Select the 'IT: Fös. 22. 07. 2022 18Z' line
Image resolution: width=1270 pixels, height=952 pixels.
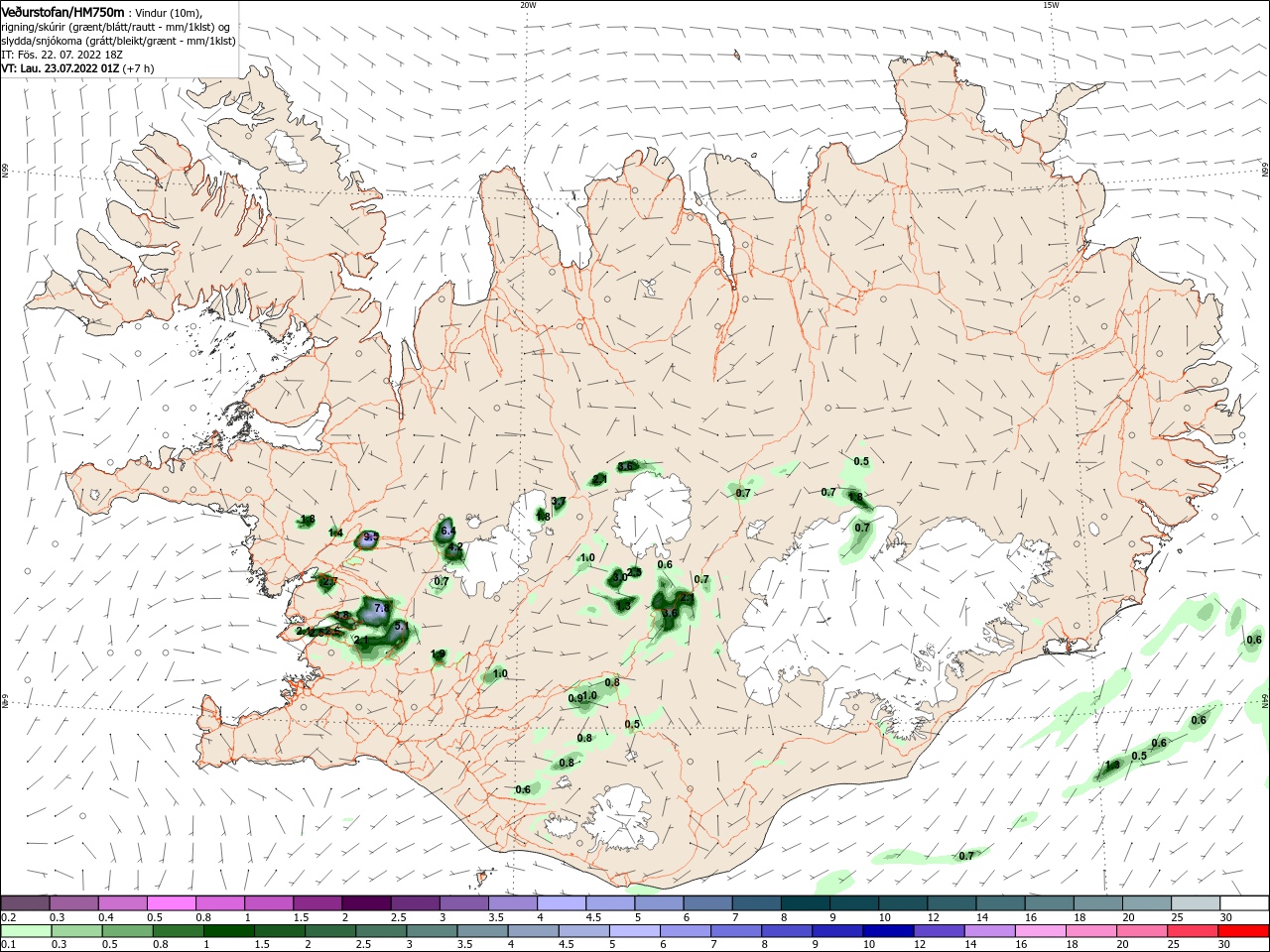click(63, 55)
